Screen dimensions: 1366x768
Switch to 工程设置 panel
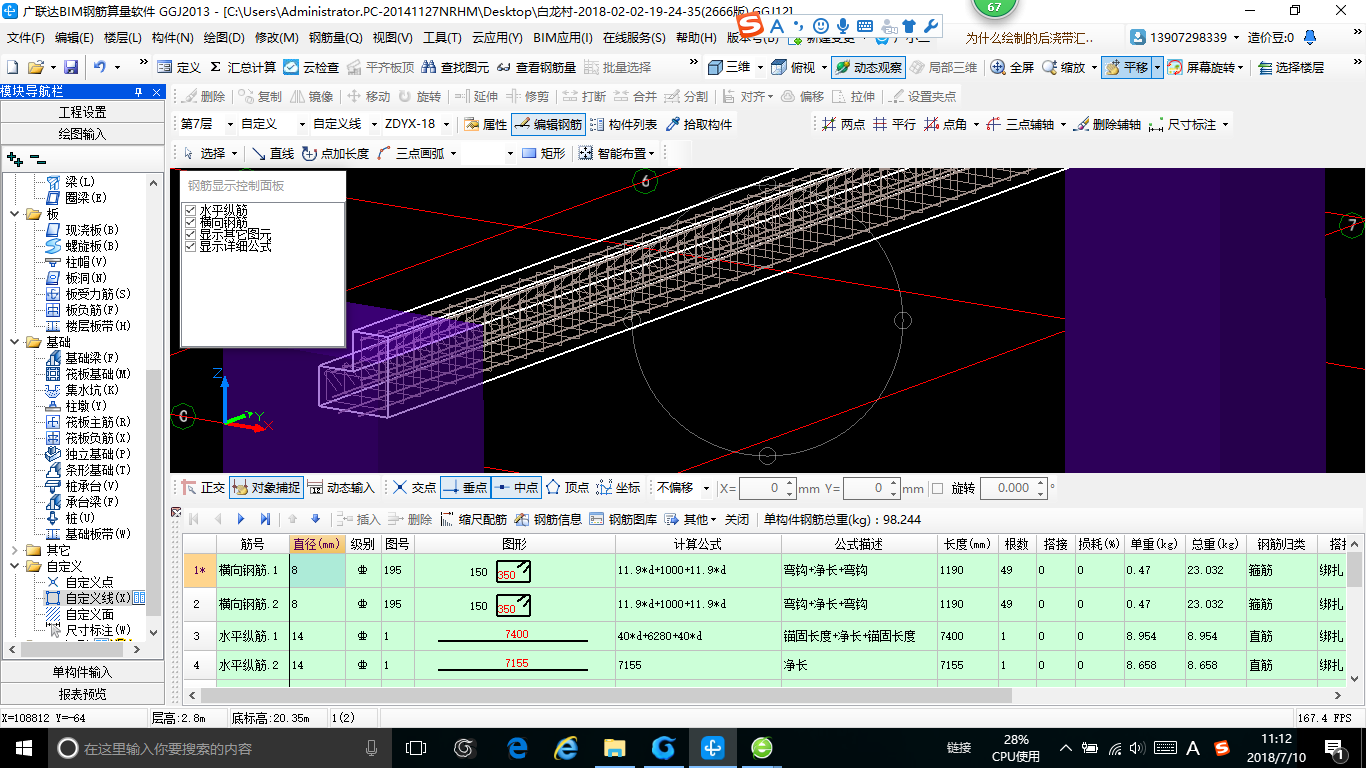[82, 112]
